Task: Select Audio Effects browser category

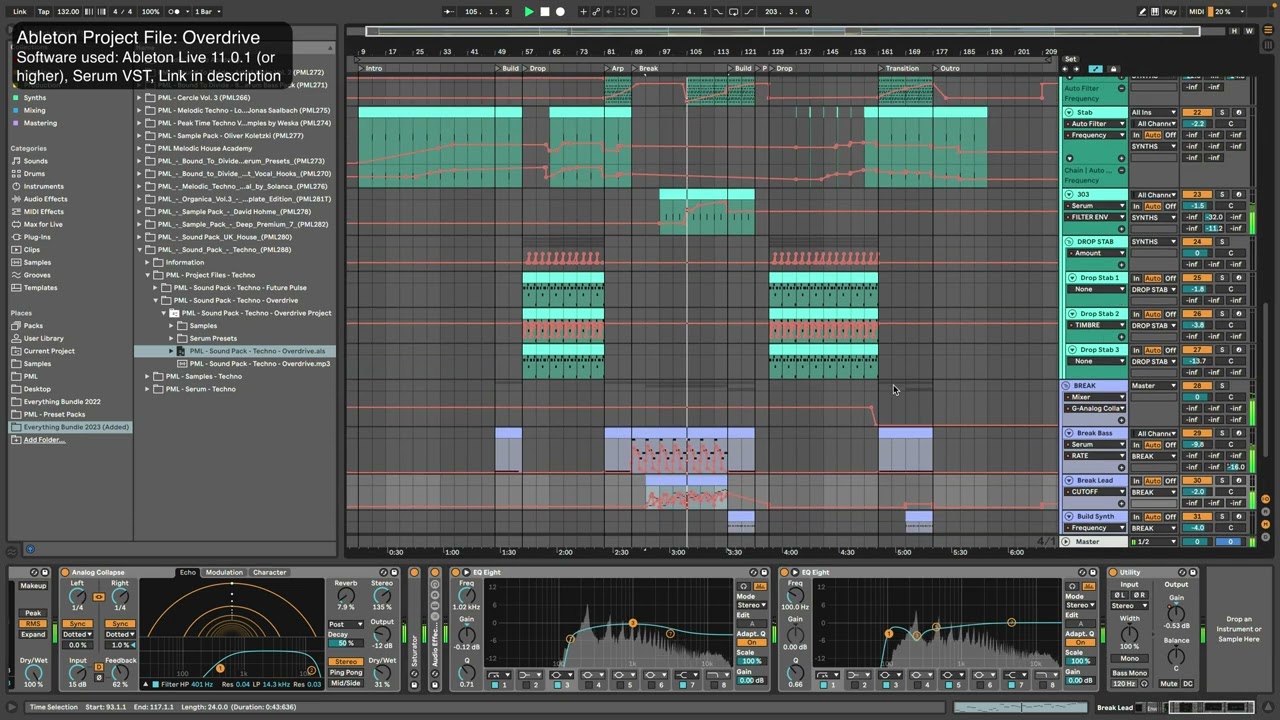Action: click(45, 199)
